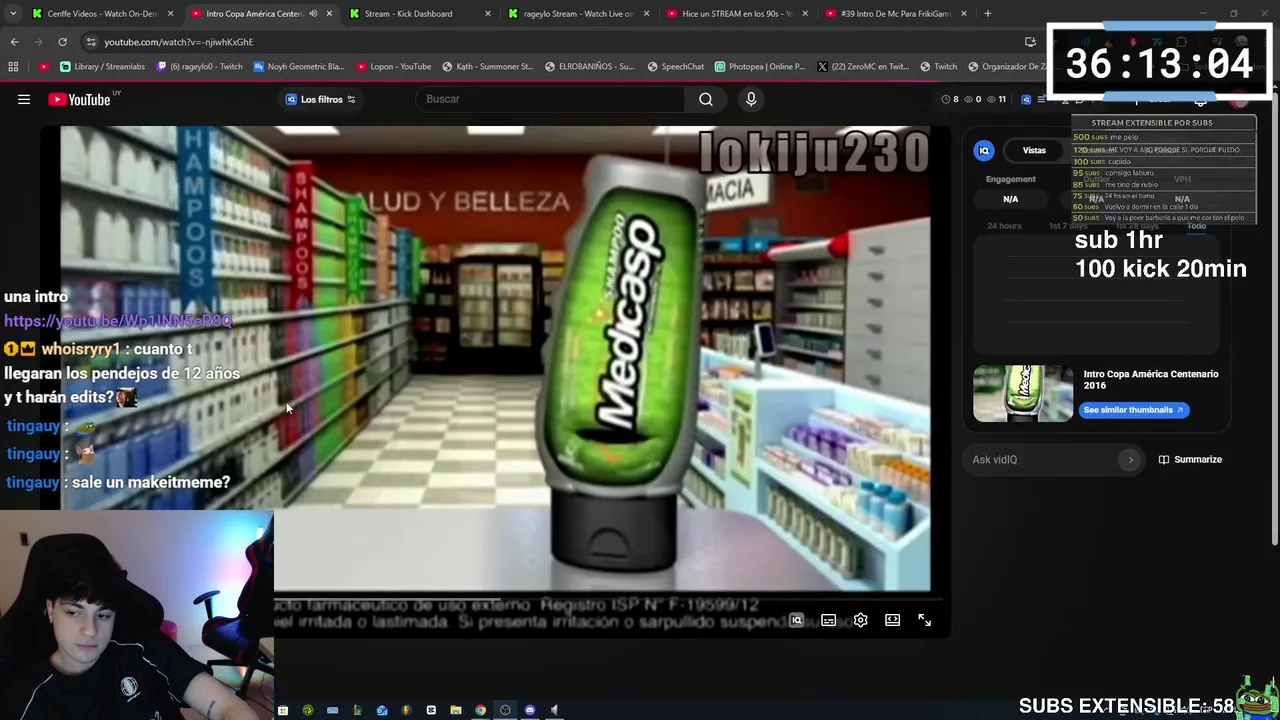Go back with the browser back arrow
The image size is (1280, 720).
(x=14, y=42)
